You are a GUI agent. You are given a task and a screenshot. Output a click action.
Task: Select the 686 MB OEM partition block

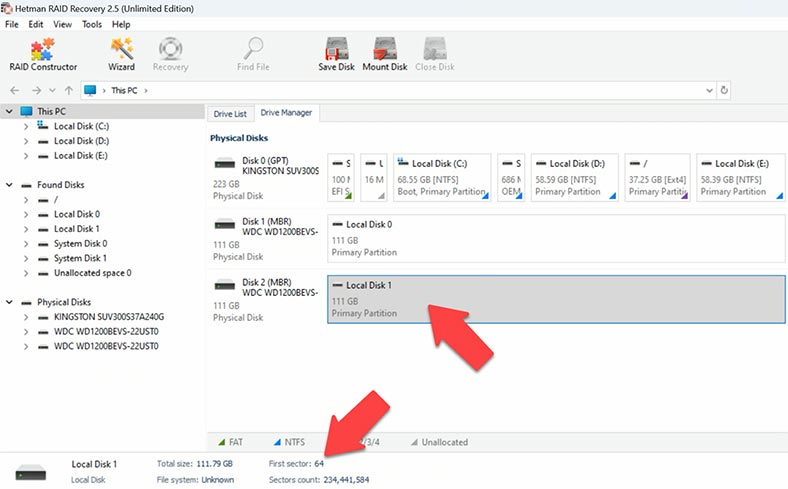tap(511, 177)
